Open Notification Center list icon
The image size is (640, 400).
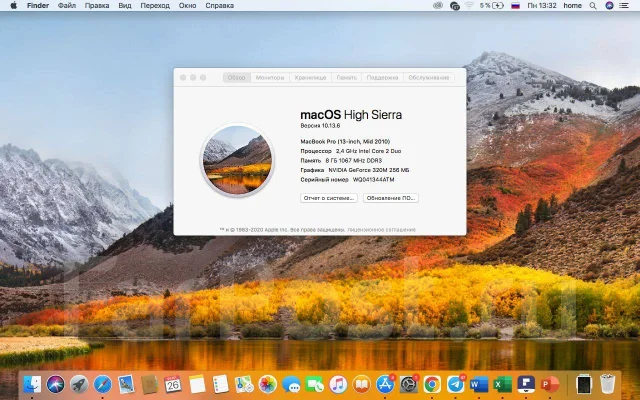click(x=624, y=6)
